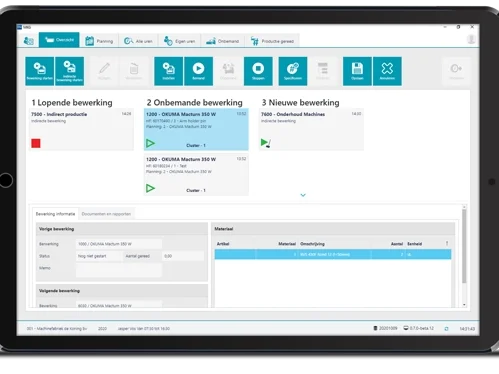Image resolution: width=499 pixels, height=374 pixels.
Task: Click the Memo text field
Action: (x=119, y=270)
